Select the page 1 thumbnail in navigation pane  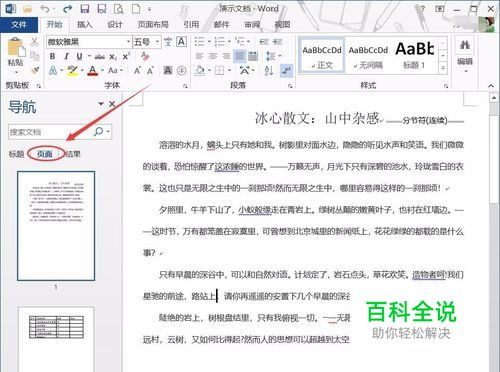pyautogui.click(x=56, y=226)
